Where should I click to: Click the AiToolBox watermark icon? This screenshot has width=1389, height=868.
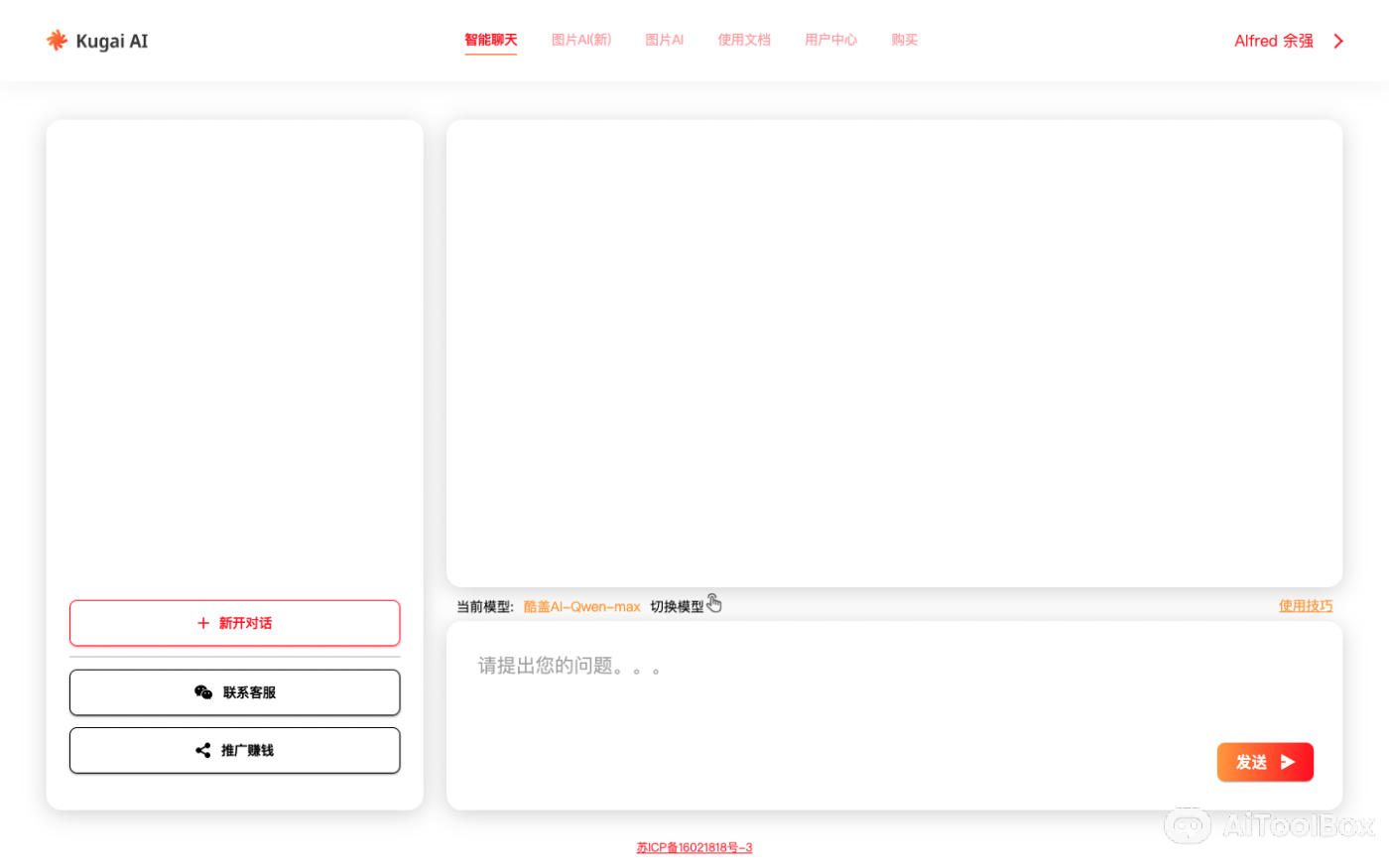[1188, 825]
